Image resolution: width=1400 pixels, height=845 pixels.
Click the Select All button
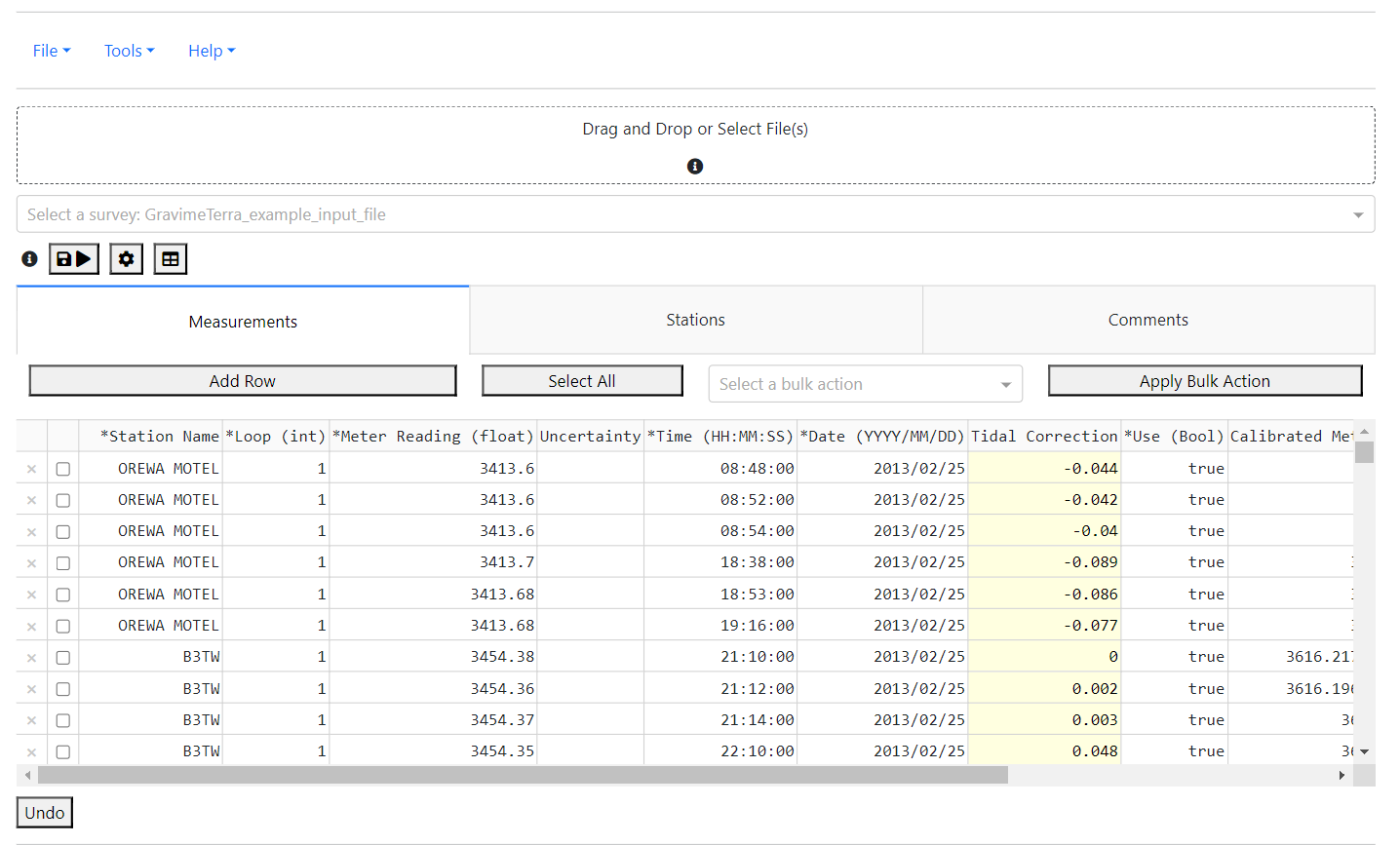point(582,381)
